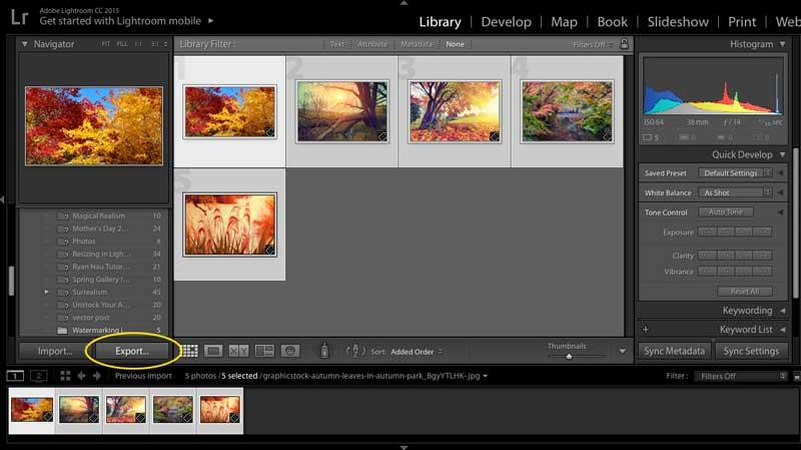Add keyword with plus icon in Keyword List

coord(645,329)
